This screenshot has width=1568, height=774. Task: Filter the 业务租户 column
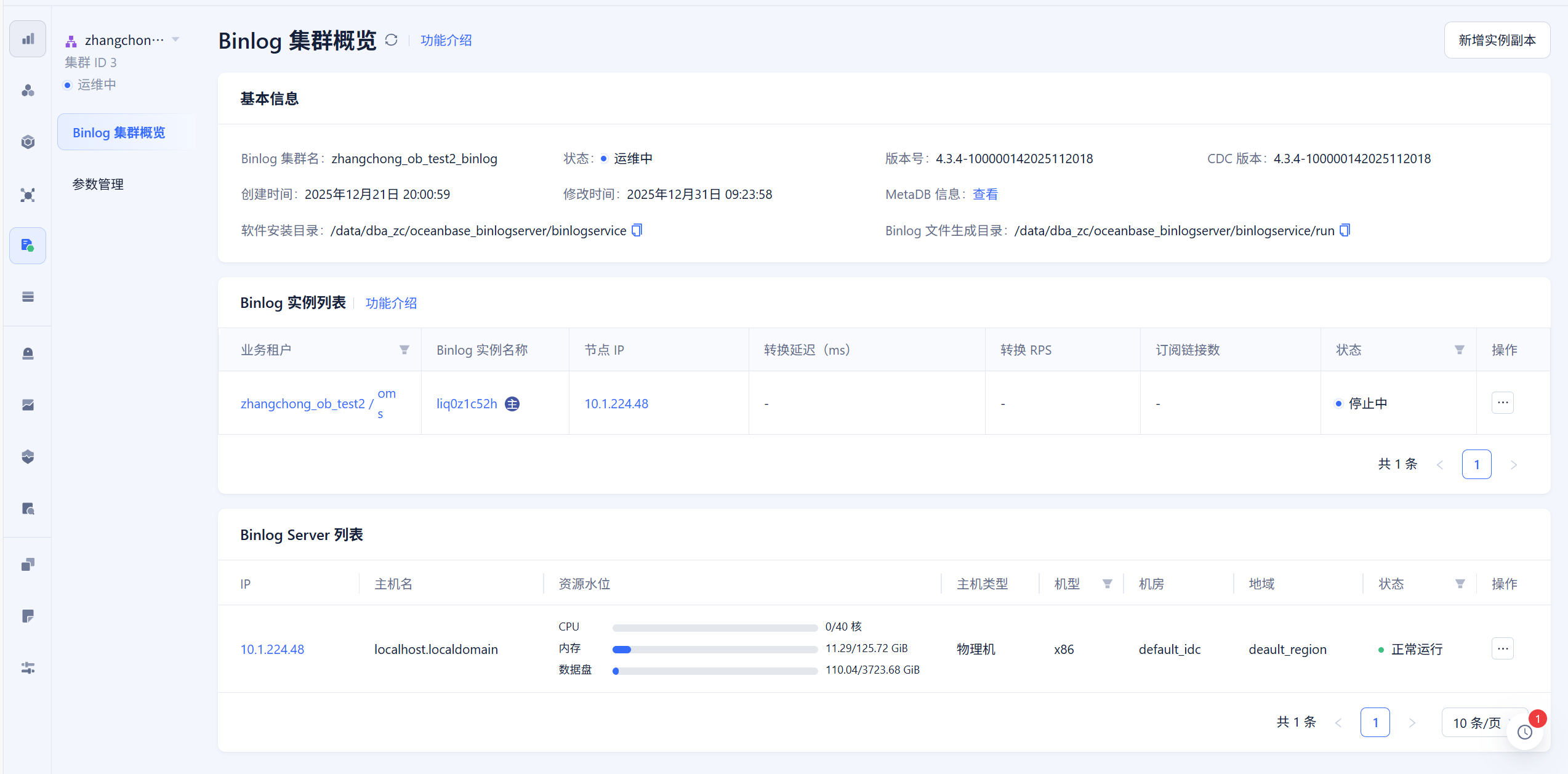(404, 350)
